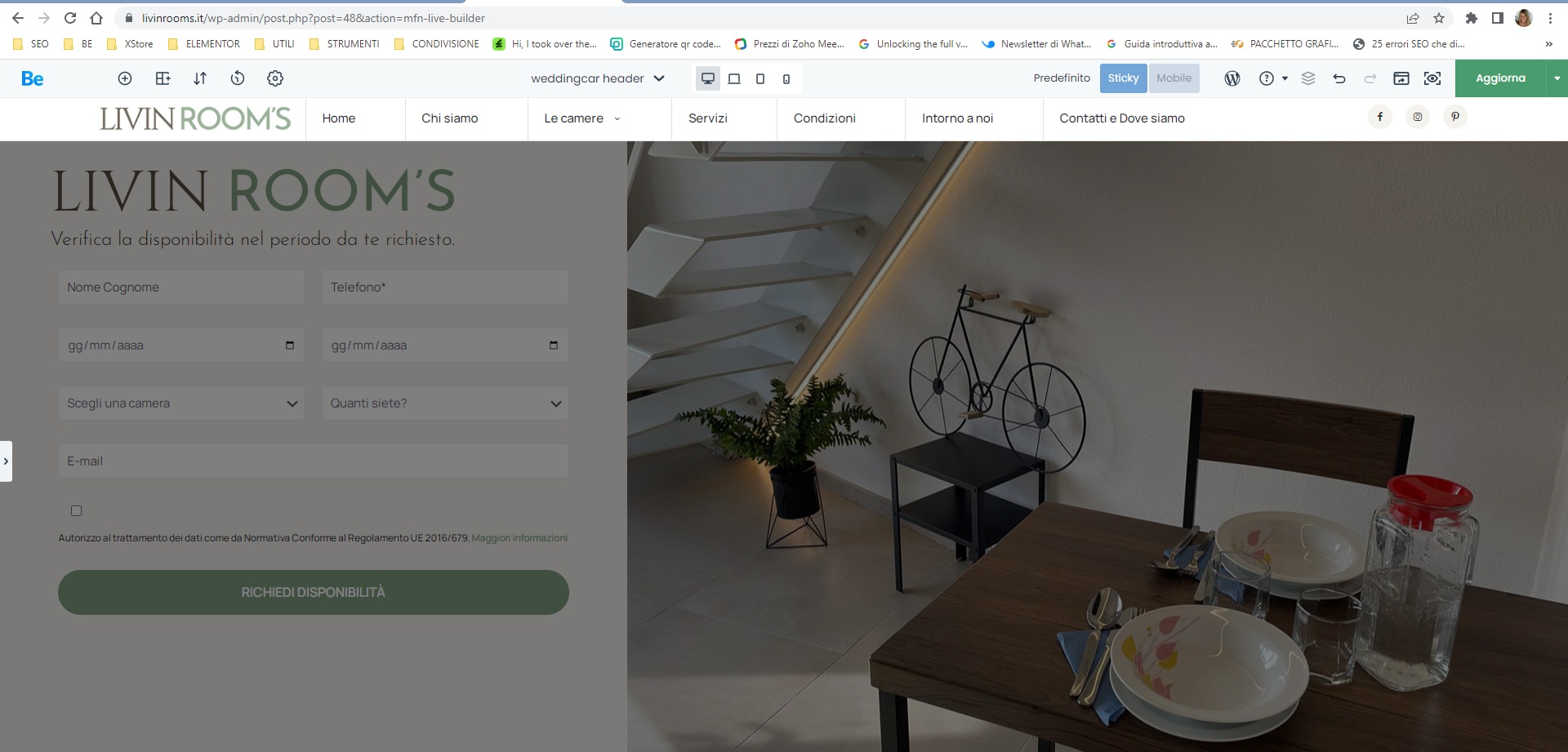Undo the last builder change

point(1339,78)
